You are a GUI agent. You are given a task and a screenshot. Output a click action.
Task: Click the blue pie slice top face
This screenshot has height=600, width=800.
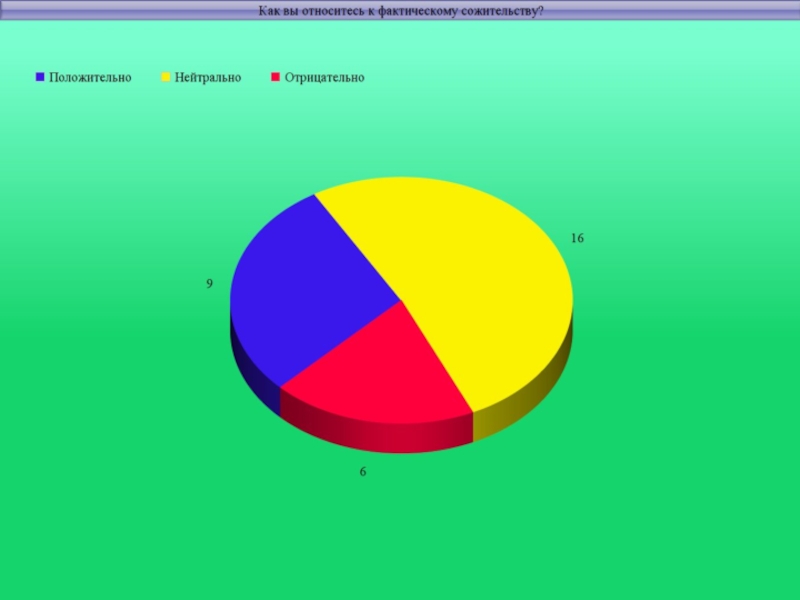click(x=300, y=290)
